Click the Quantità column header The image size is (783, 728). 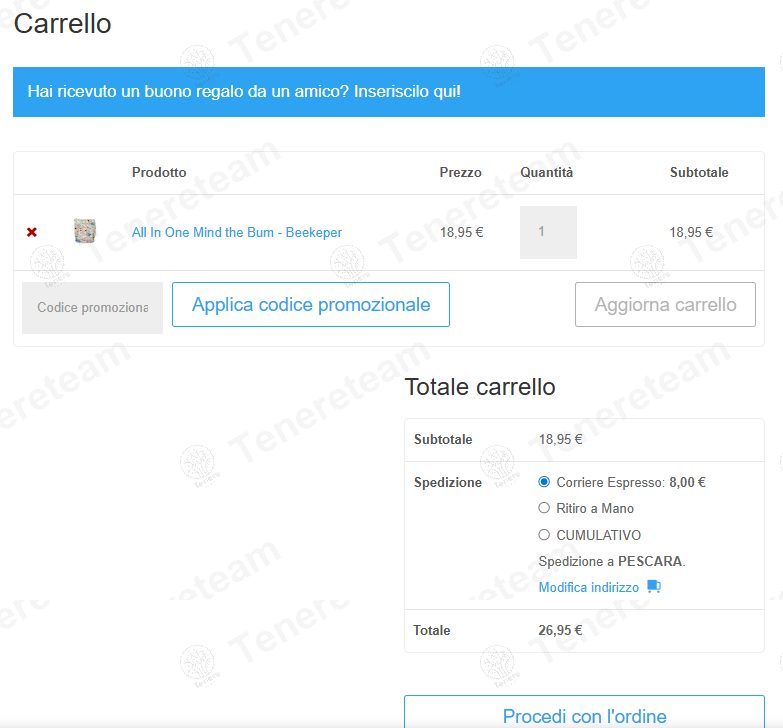[x=547, y=172]
